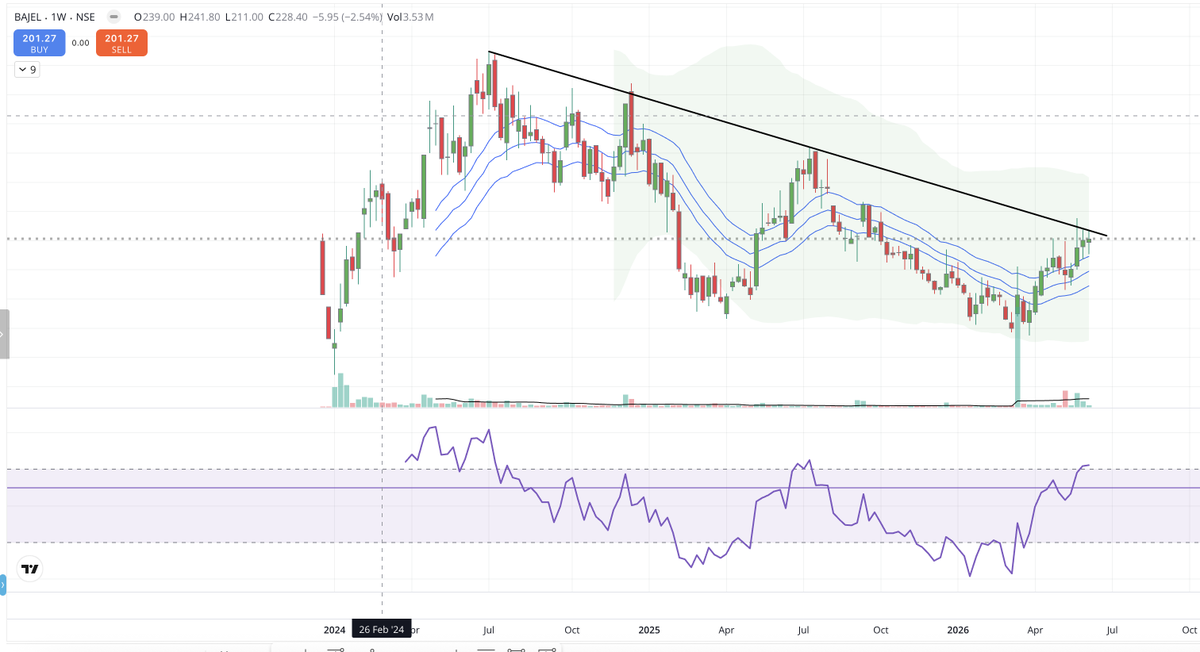Click the orange SELL 201.27 button
The height and width of the screenshot is (652, 1200).
click(x=121, y=43)
